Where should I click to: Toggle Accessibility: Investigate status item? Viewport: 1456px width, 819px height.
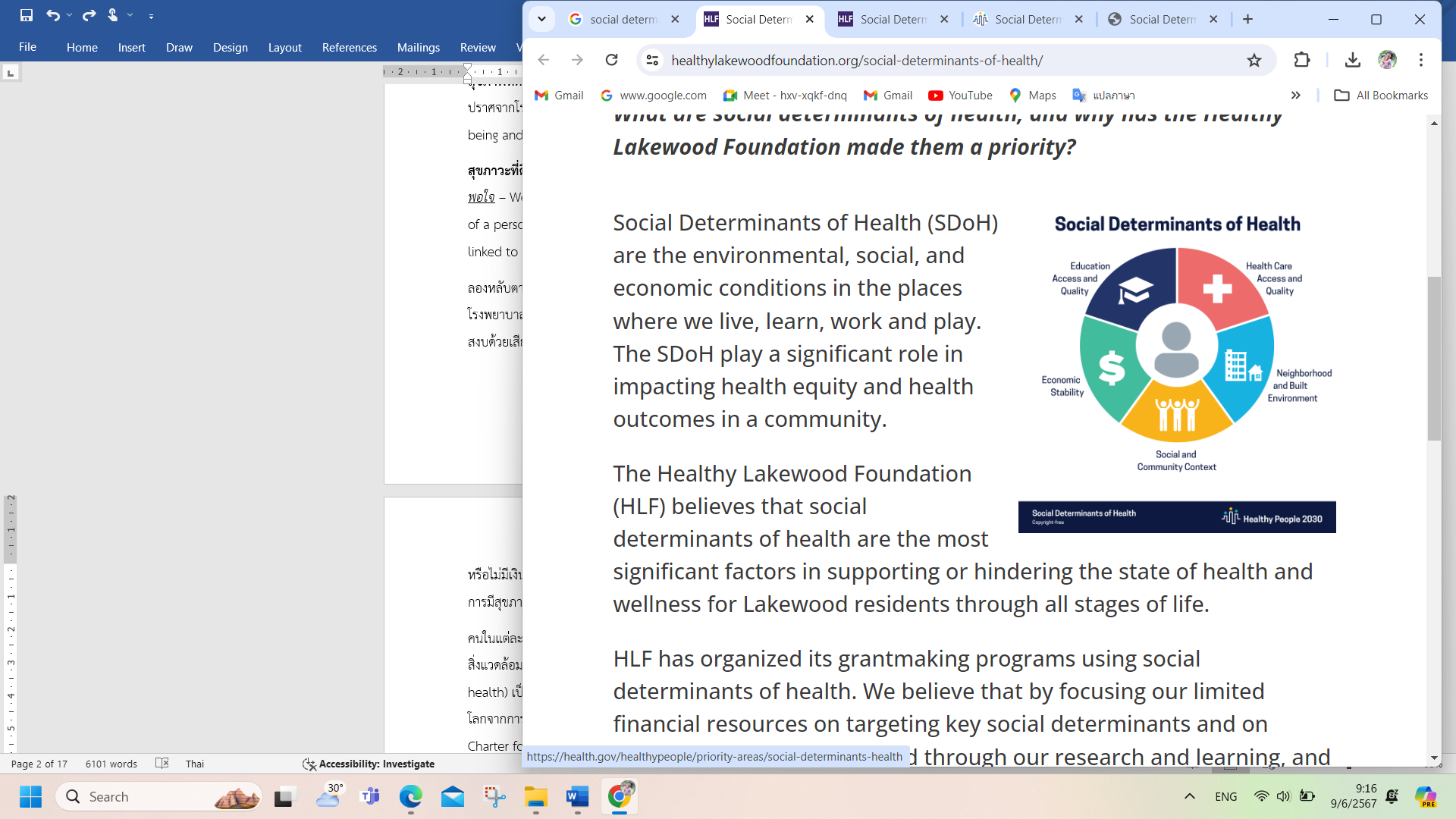click(369, 764)
